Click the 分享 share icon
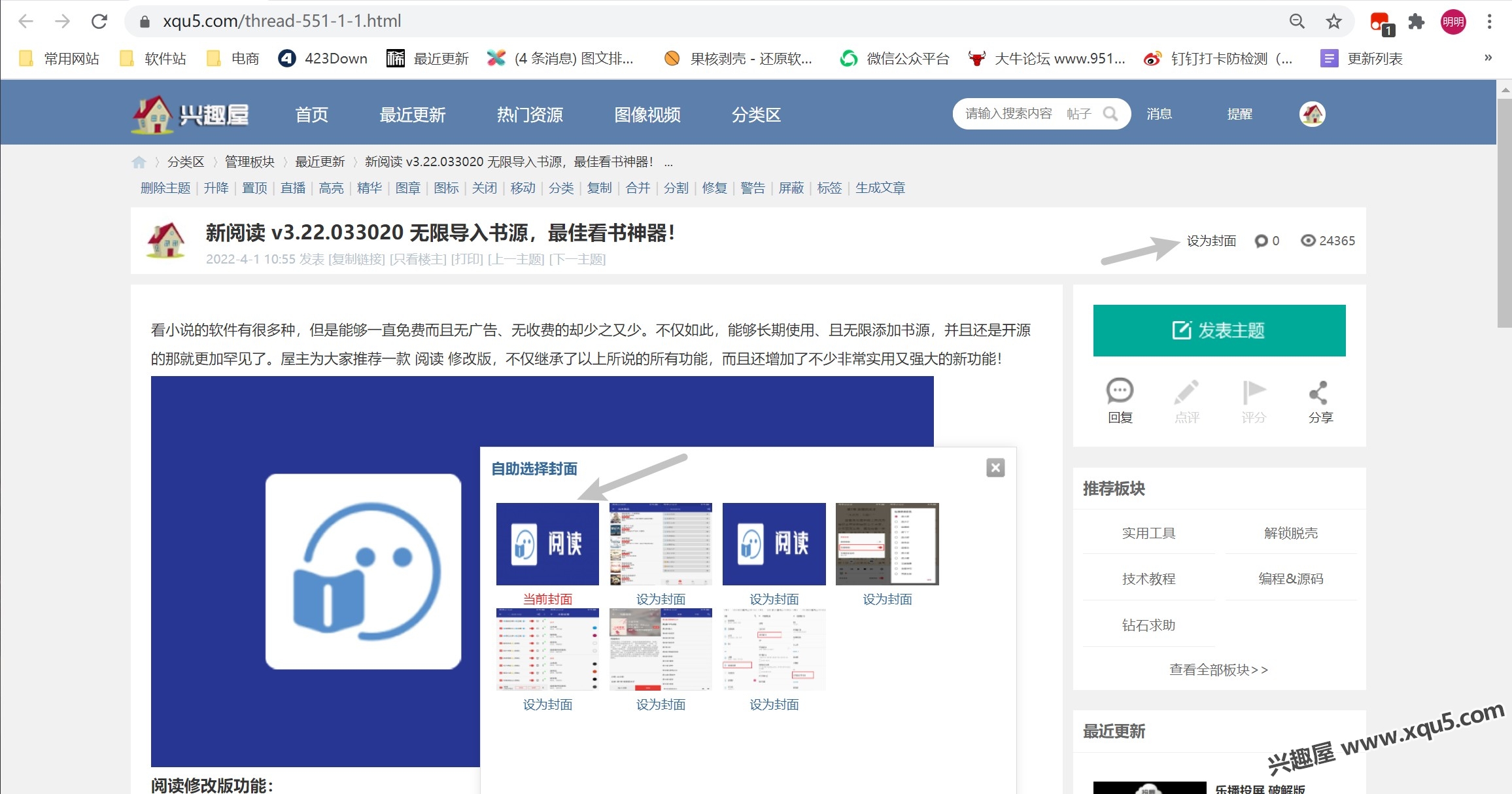The width and height of the screenshot is (1512, 794). (x=1319, y=392)
